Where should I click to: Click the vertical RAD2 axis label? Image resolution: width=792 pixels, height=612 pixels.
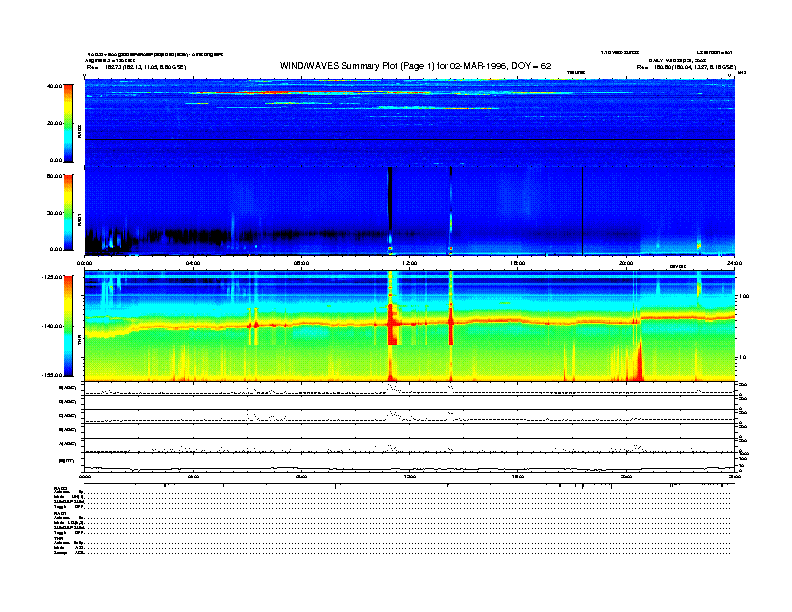[x=79, y=131]
